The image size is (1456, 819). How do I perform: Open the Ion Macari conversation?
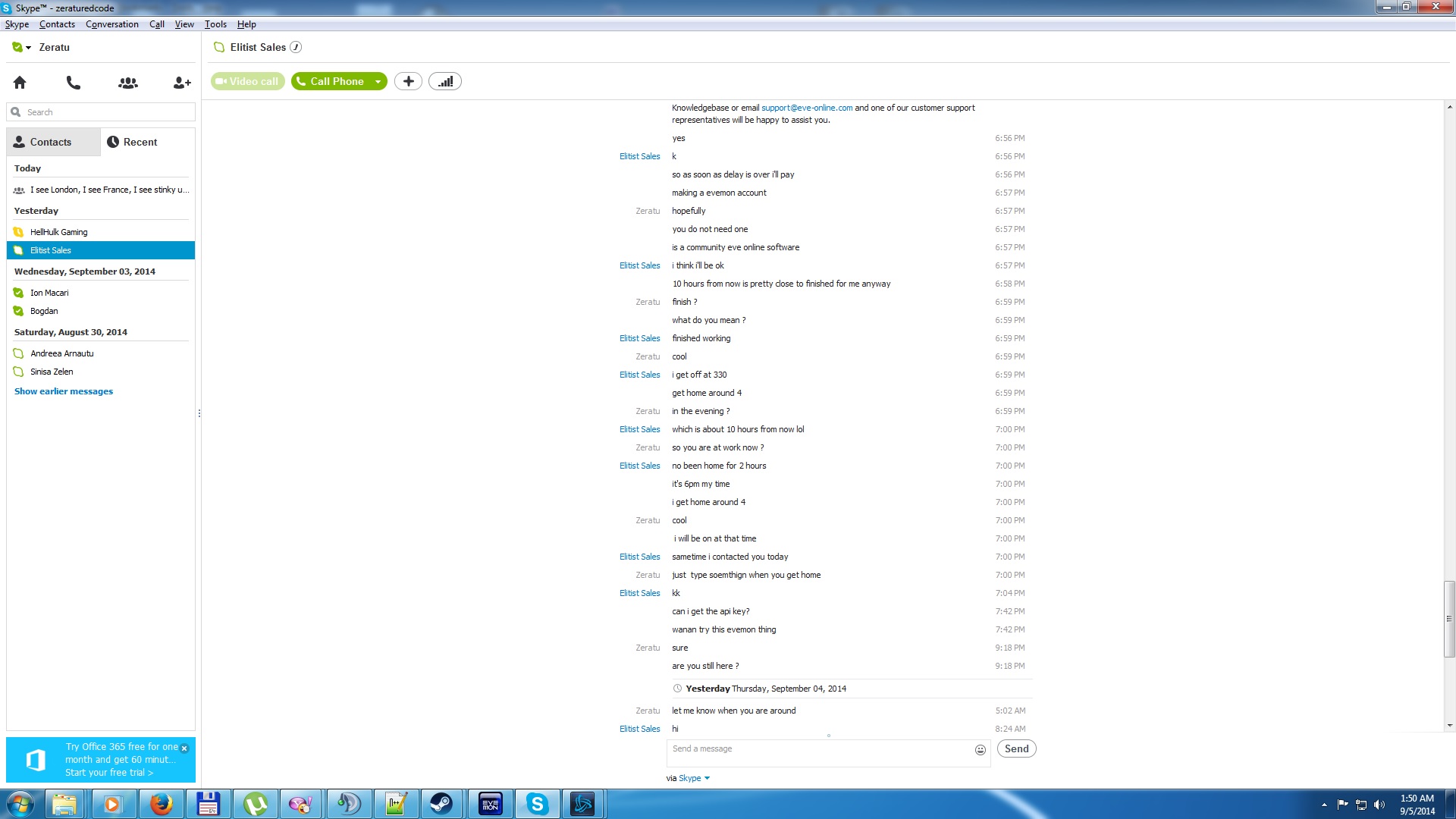(x=101, y=293)
